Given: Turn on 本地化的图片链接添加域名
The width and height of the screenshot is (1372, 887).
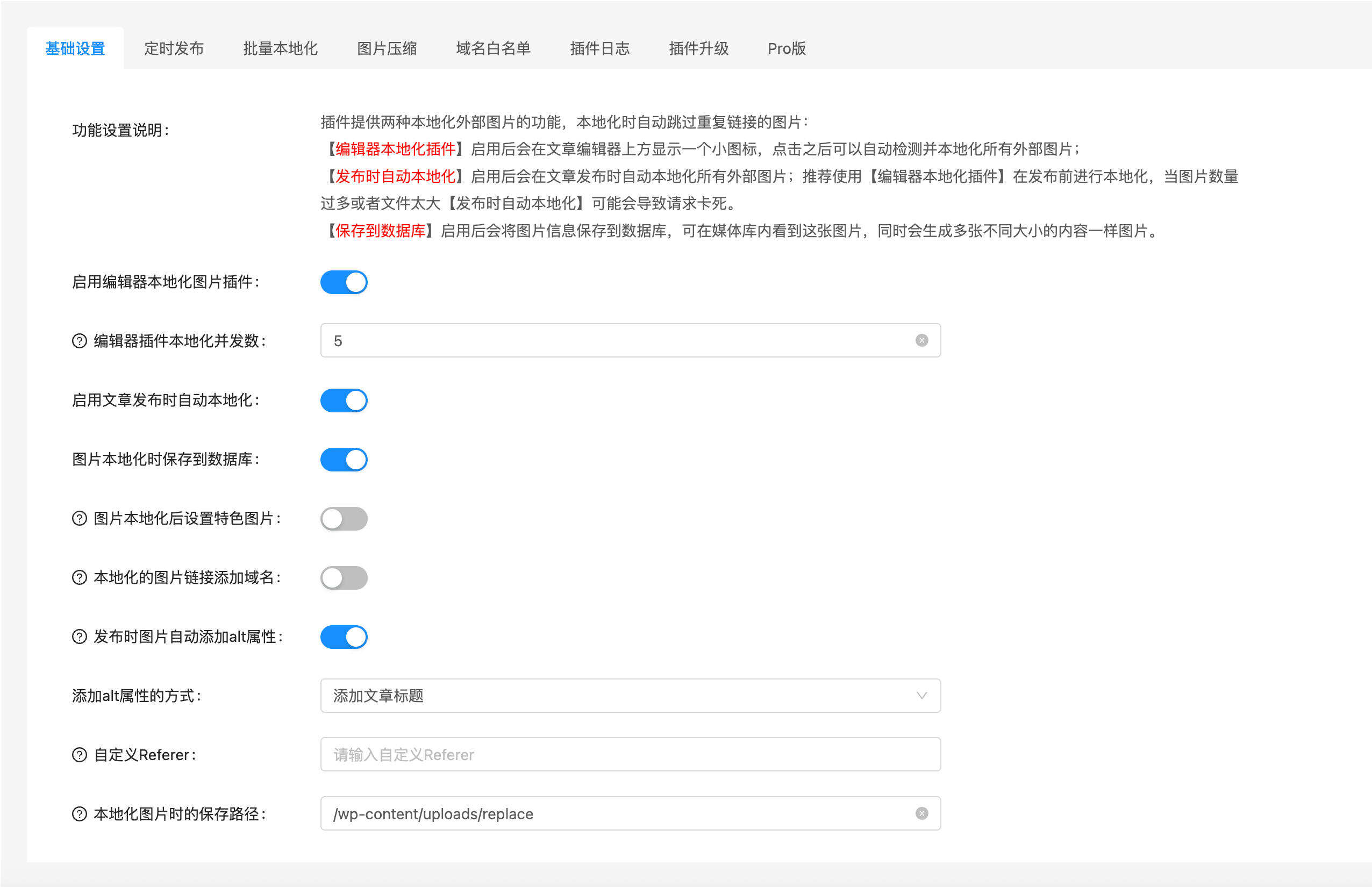Looking at the screenshot, I should pyautogui.click(x=344, y=578).
